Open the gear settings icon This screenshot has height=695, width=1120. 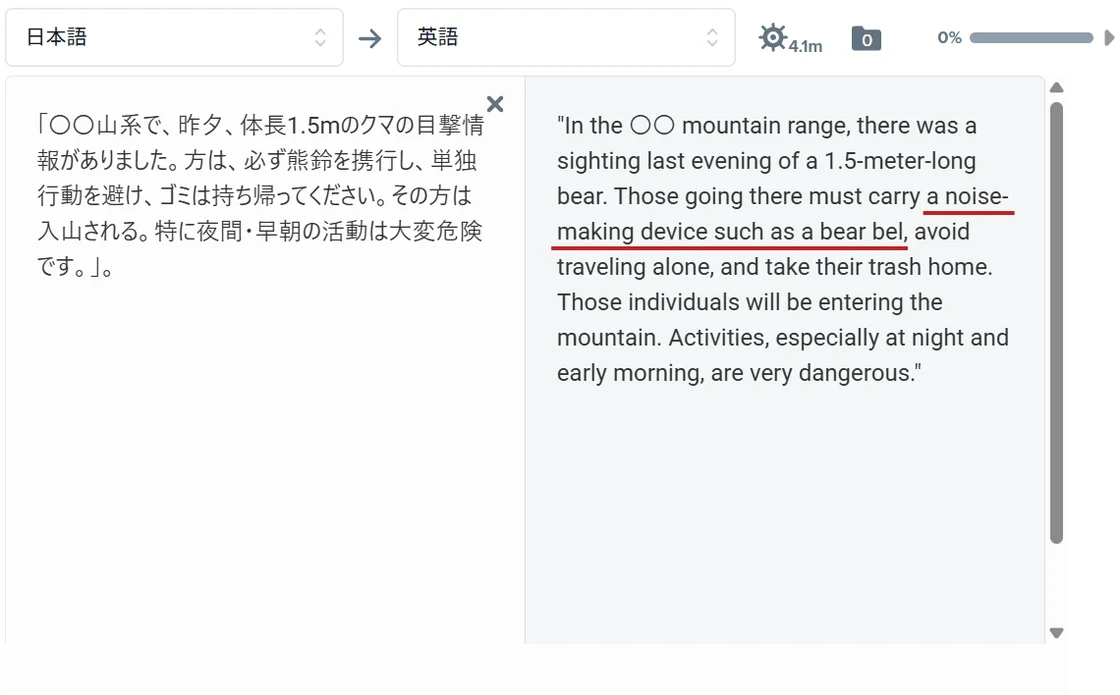tap(772, 38)
